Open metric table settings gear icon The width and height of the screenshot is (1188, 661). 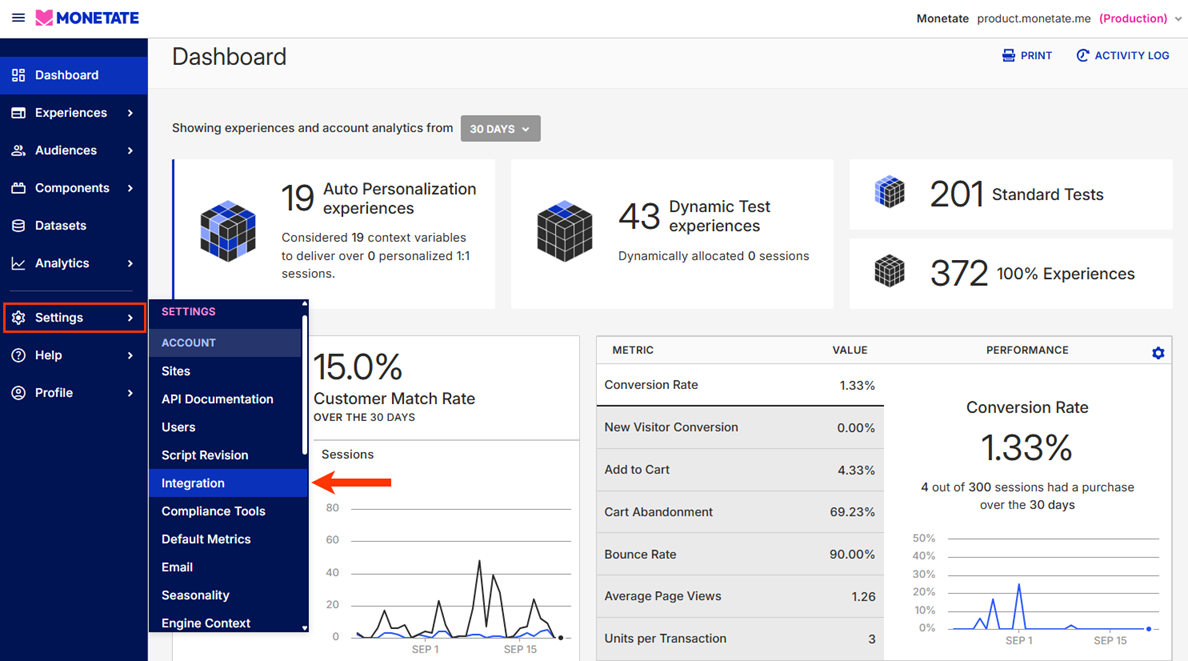[x=1158, y=353]
